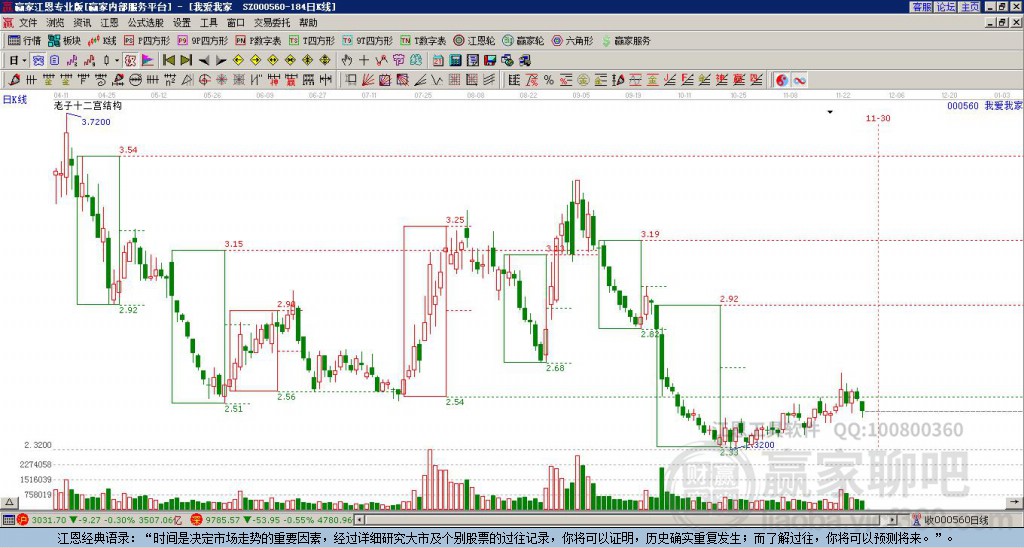Image resolution: width=1024 pixels, height=548 pixels.
Task: Select the hand pan tool
Action: tap(346, 60)
